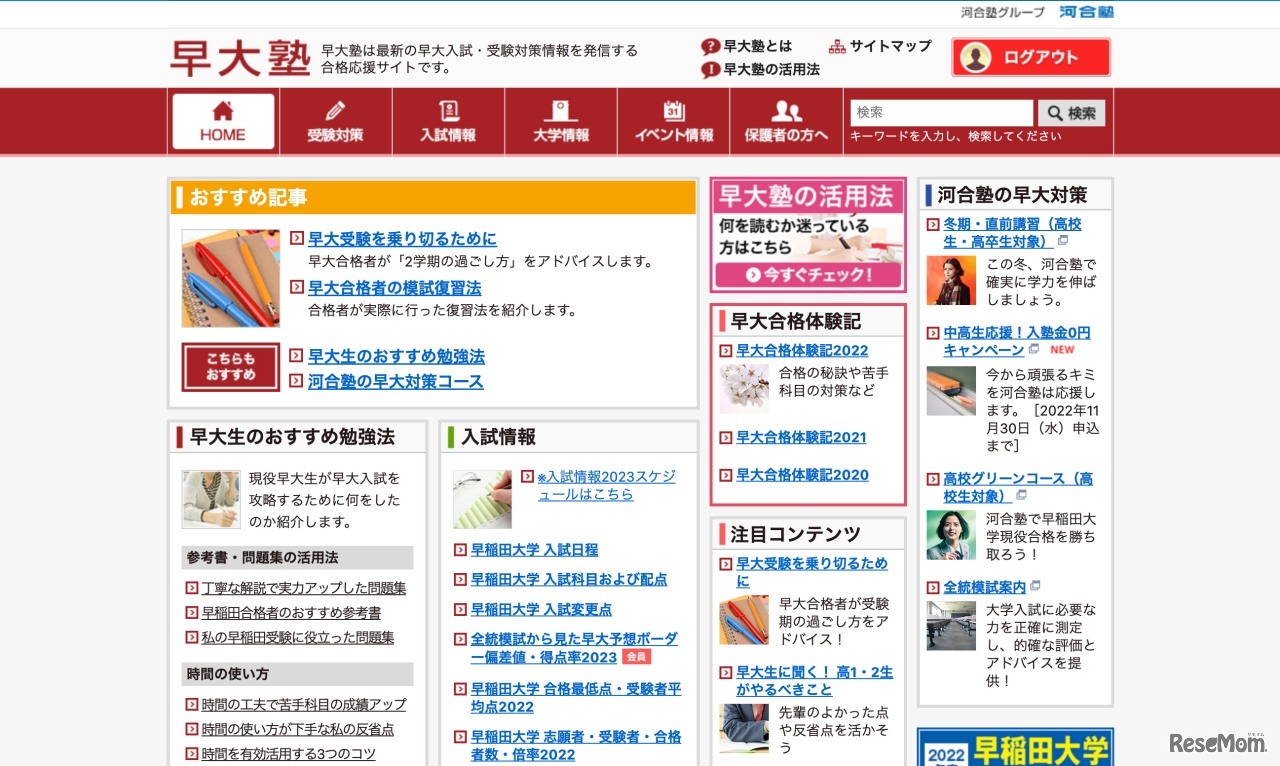Image resolution: width=1280 pixels, height=766 pixels.
Task: Click the orange-pen thumbnail beside 入塾金0円キャンペーン
Action: pos(951,390)
